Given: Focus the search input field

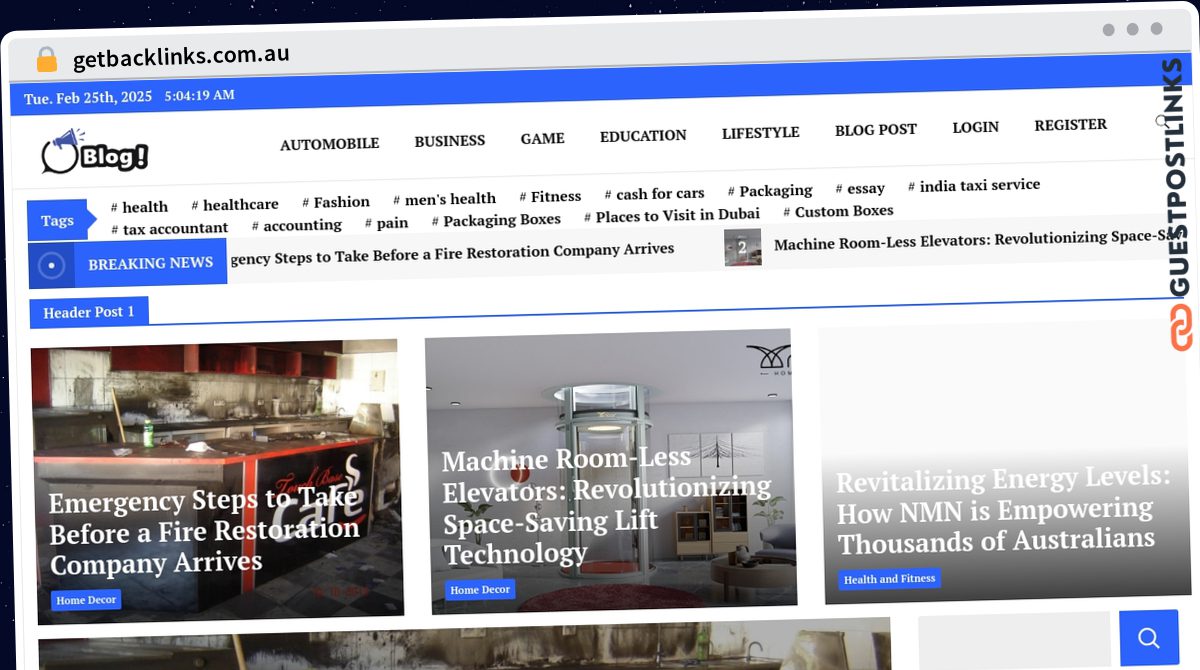Looking at the screenshot, I should 1014,641.
